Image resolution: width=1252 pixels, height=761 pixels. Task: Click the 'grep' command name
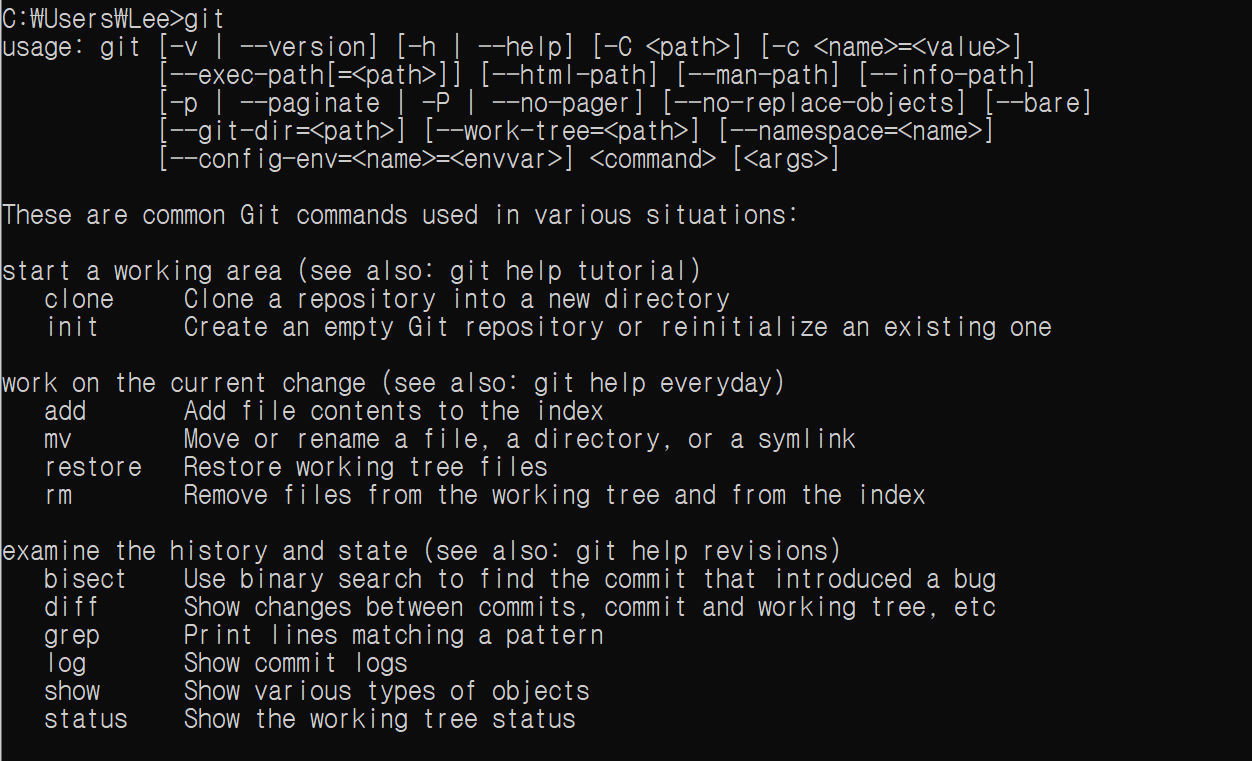pyautogui.click(x=72, y=635)
